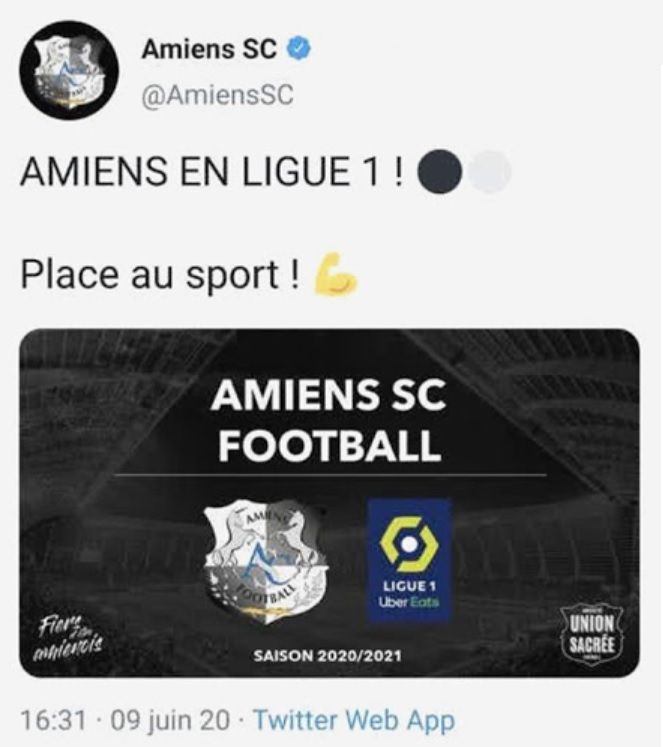The width and height of the screenshot is (663, 747).
Task: Click the flexed biceps emoji
Action: 334,275
